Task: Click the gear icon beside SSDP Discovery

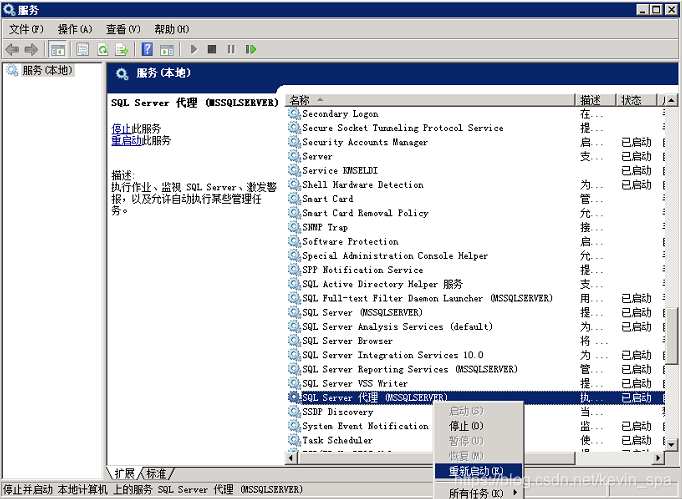Action: click(294, 412)
